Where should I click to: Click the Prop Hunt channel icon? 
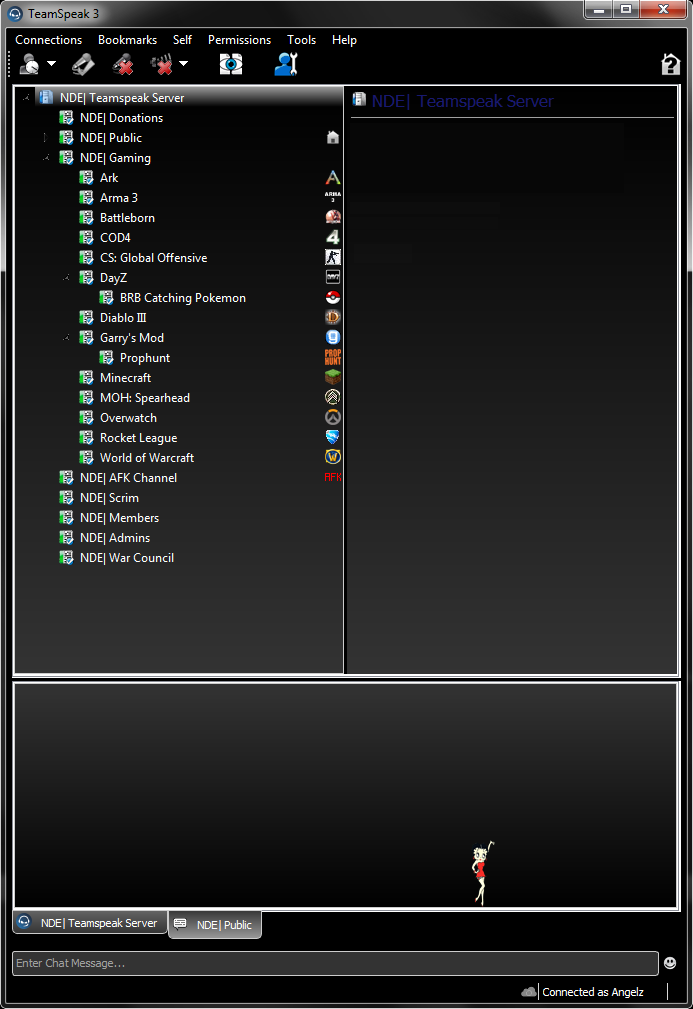333,357
